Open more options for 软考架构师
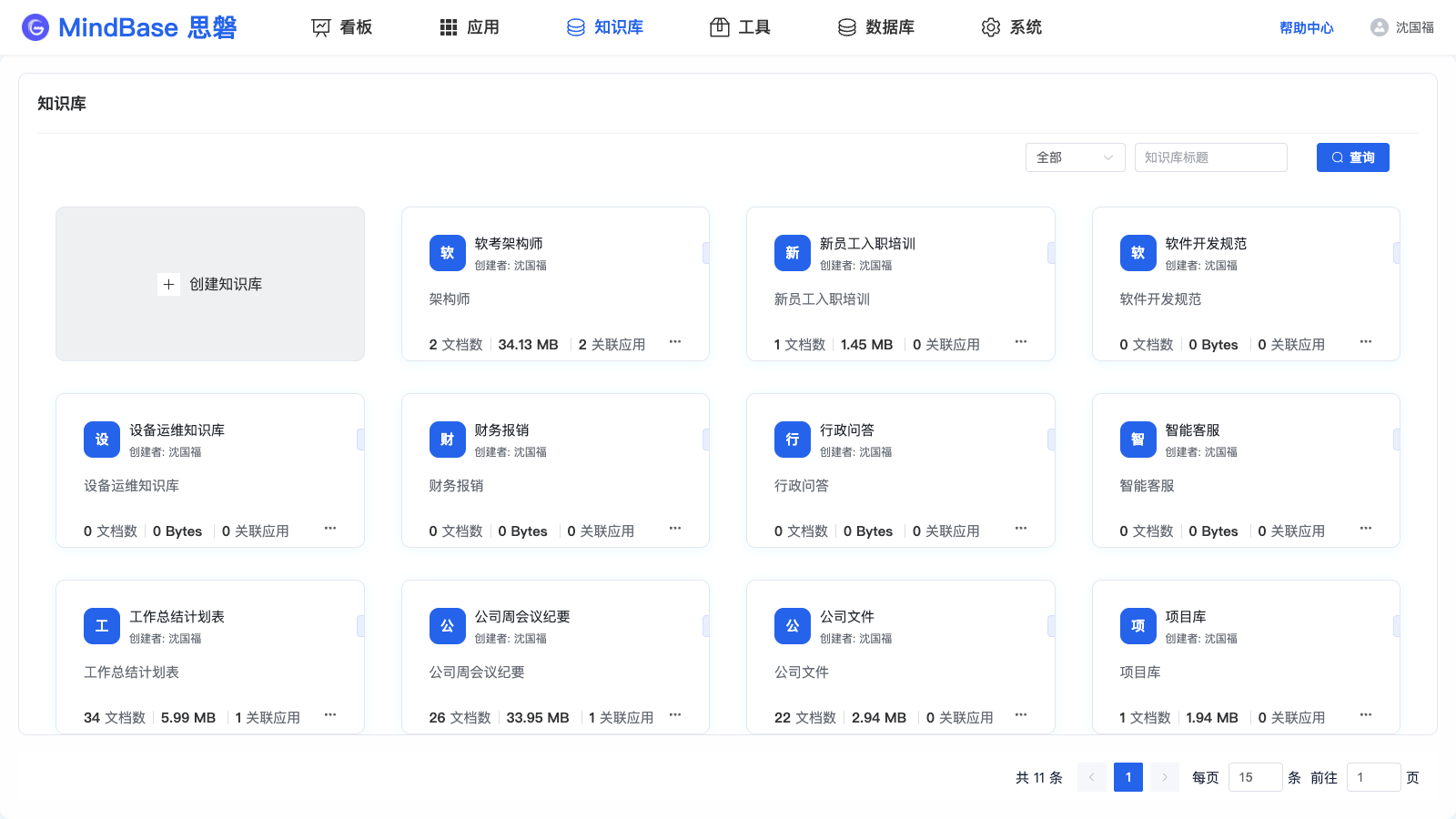 click(675, 342)
